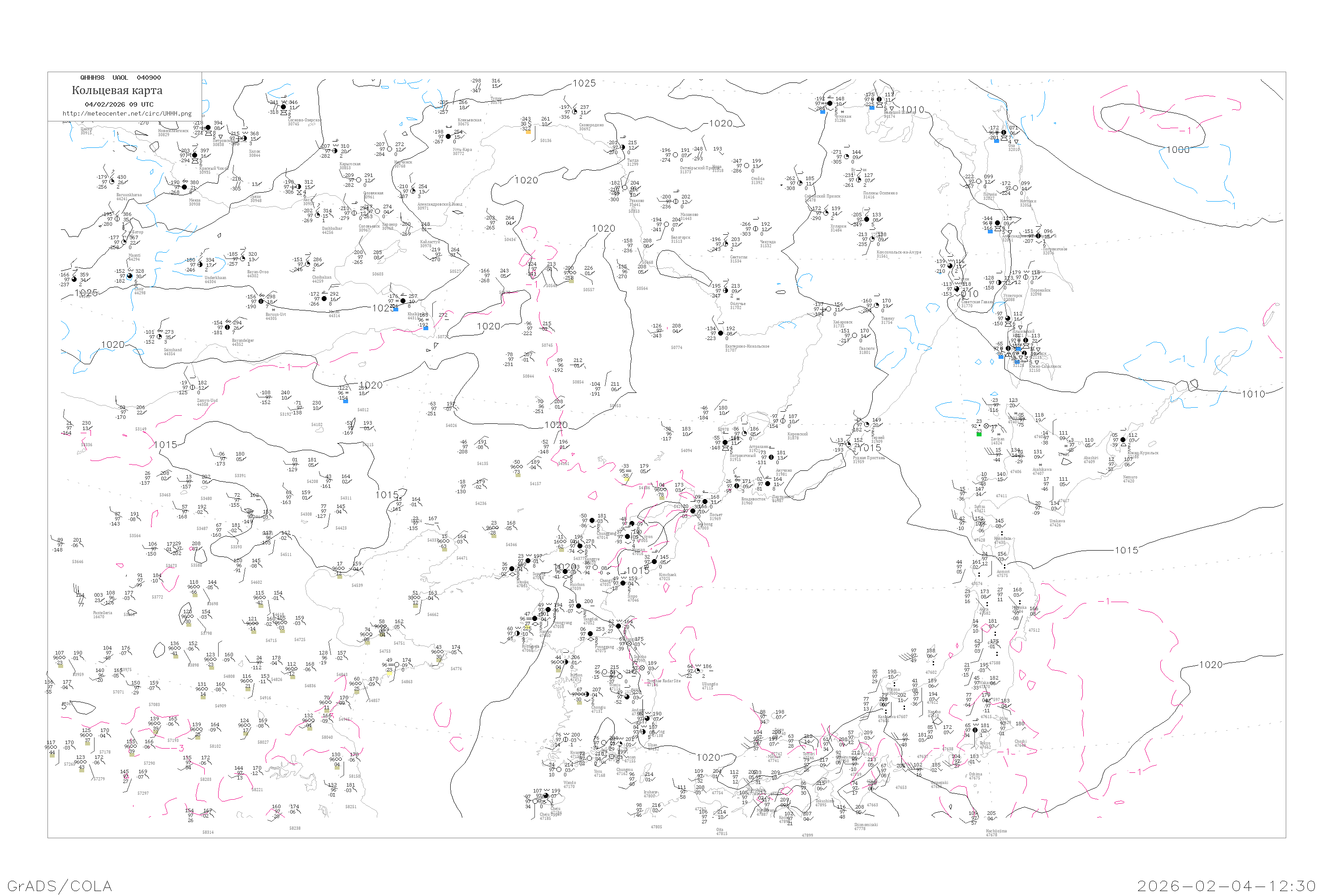1344x896 pixels.
Task: Click the filled black circle above Pyonggang label
Action: [x=590, y=634]
